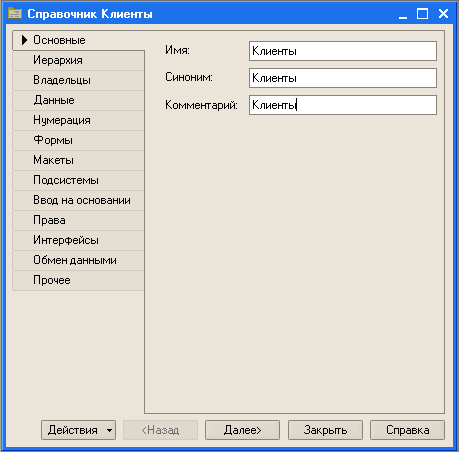Click the Закрыть button

[325, 430]
